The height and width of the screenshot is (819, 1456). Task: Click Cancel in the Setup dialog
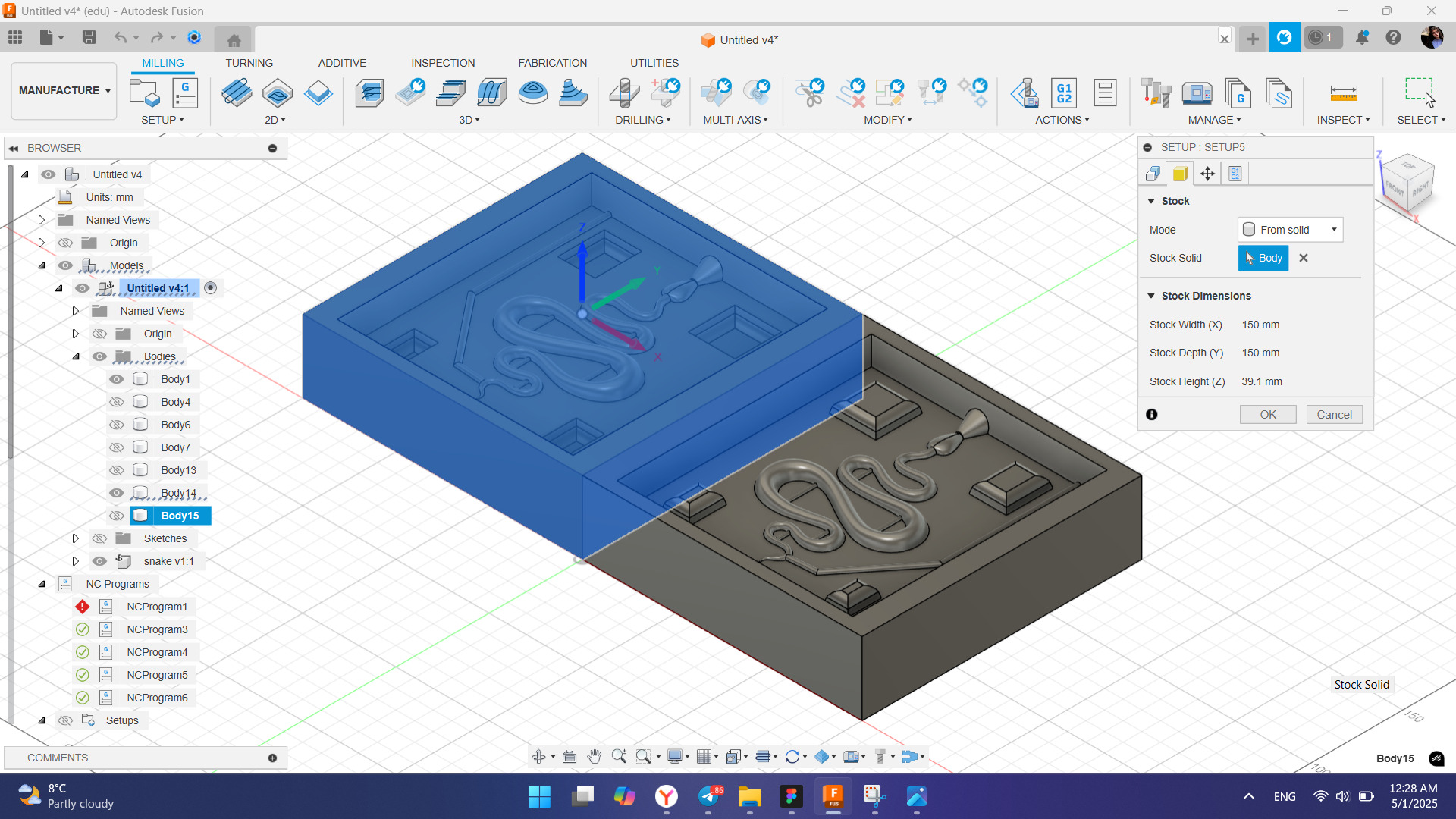pos(1335,415)
